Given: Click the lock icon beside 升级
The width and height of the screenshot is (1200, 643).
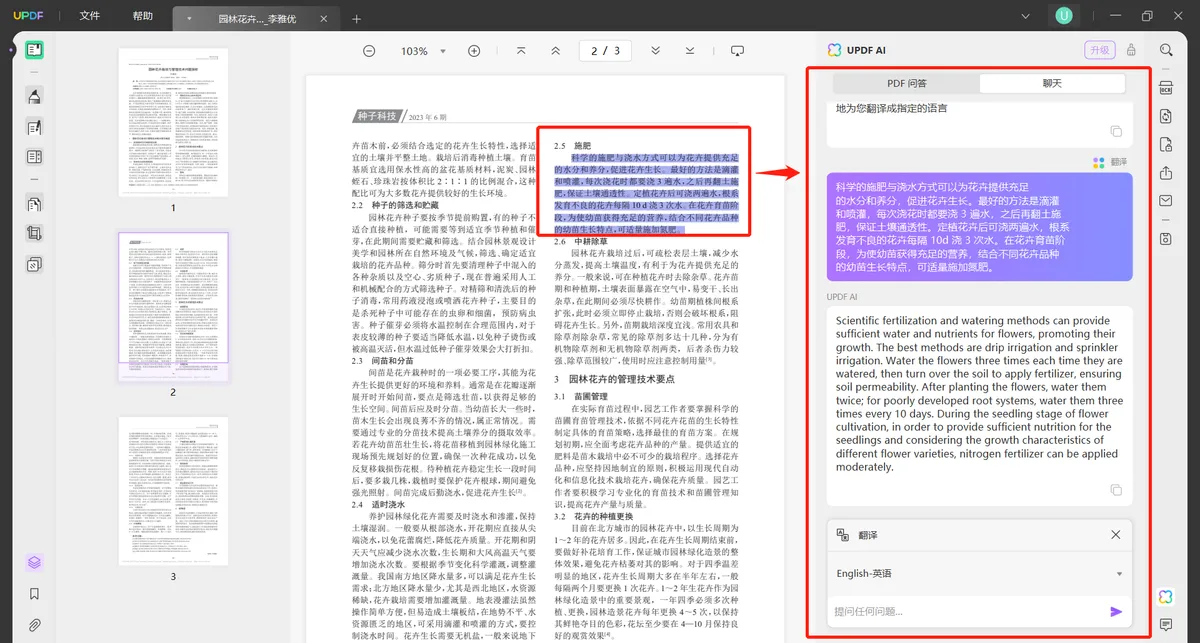Looking at the screenshot, I should click(x=1131, y=50).
